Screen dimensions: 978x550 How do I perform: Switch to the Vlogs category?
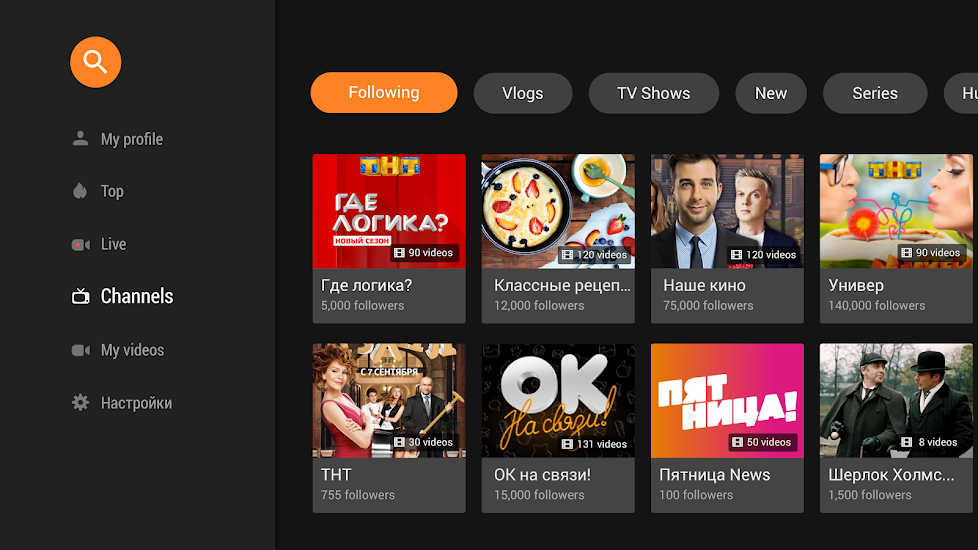pyautogui.click(x=523, y=93)
